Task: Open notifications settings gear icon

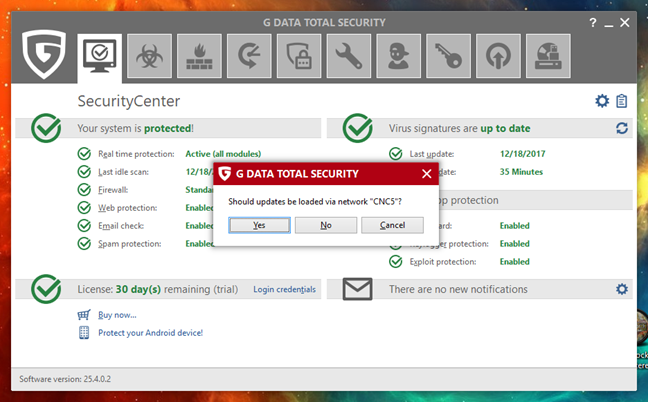Action: pyautogui.click(x=622, y=290)
